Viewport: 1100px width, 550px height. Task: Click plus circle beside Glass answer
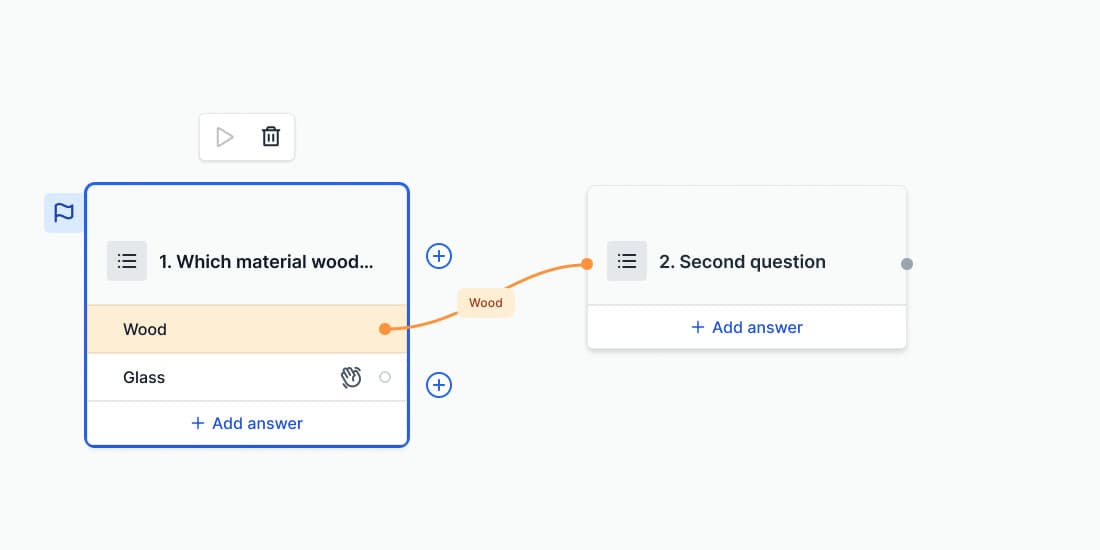(x=439, y=384)
